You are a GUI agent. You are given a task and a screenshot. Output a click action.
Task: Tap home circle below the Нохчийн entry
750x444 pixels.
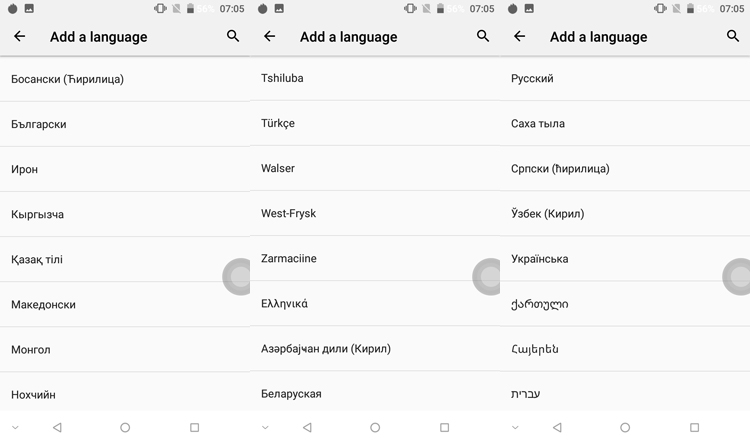point(125,427)
